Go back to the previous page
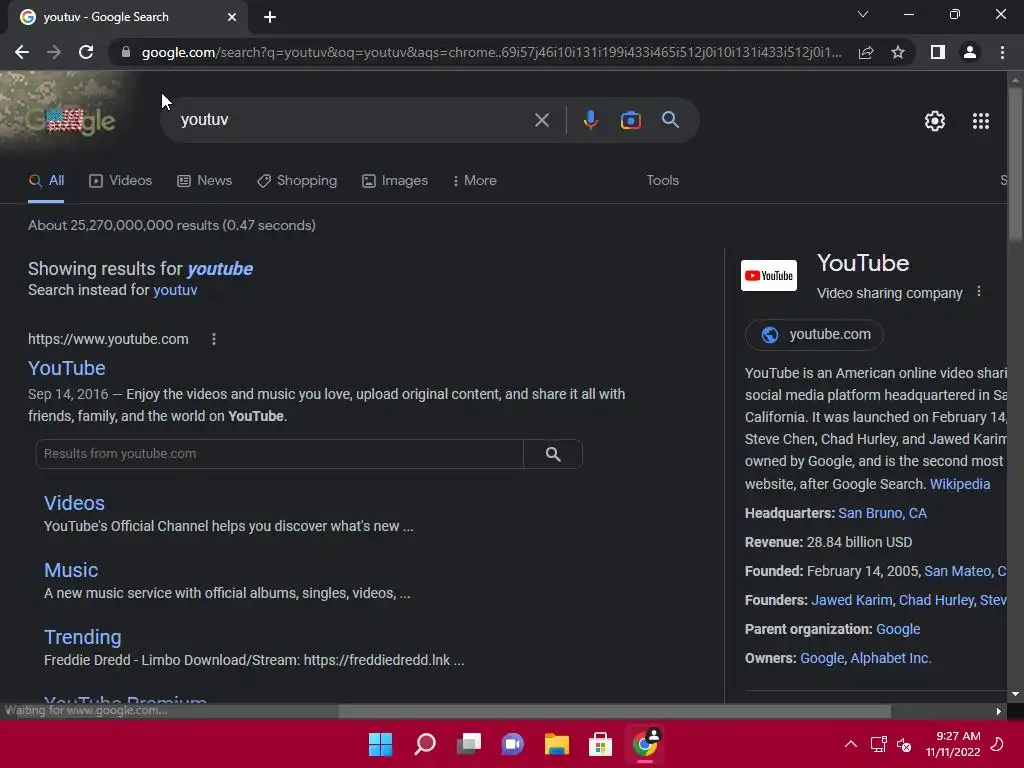The image size is (1024, 768). [22, 52]
